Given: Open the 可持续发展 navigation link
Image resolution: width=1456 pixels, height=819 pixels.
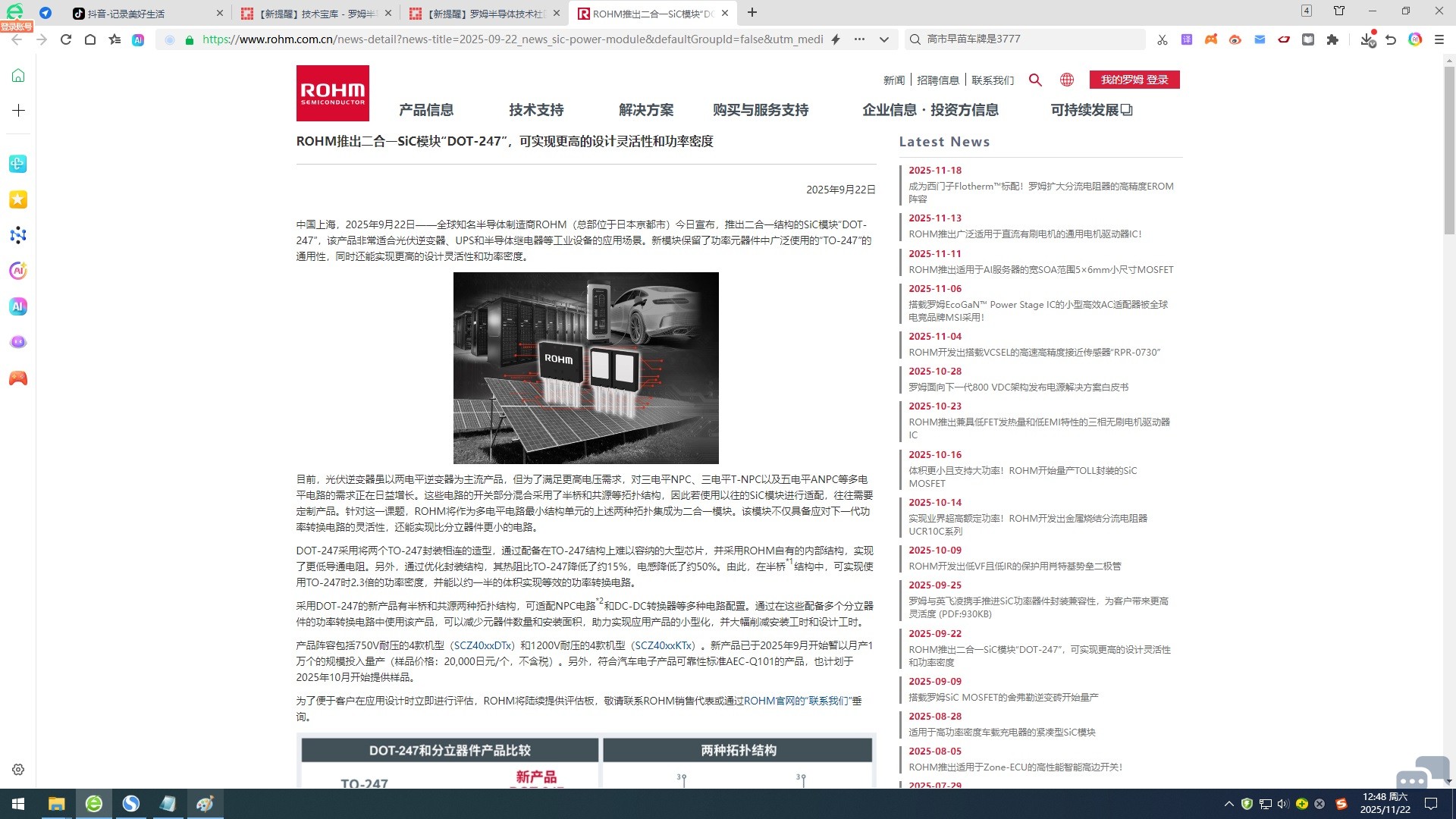Looking at the screenshot, I should pyautogui.click(x=1091, y=110).
